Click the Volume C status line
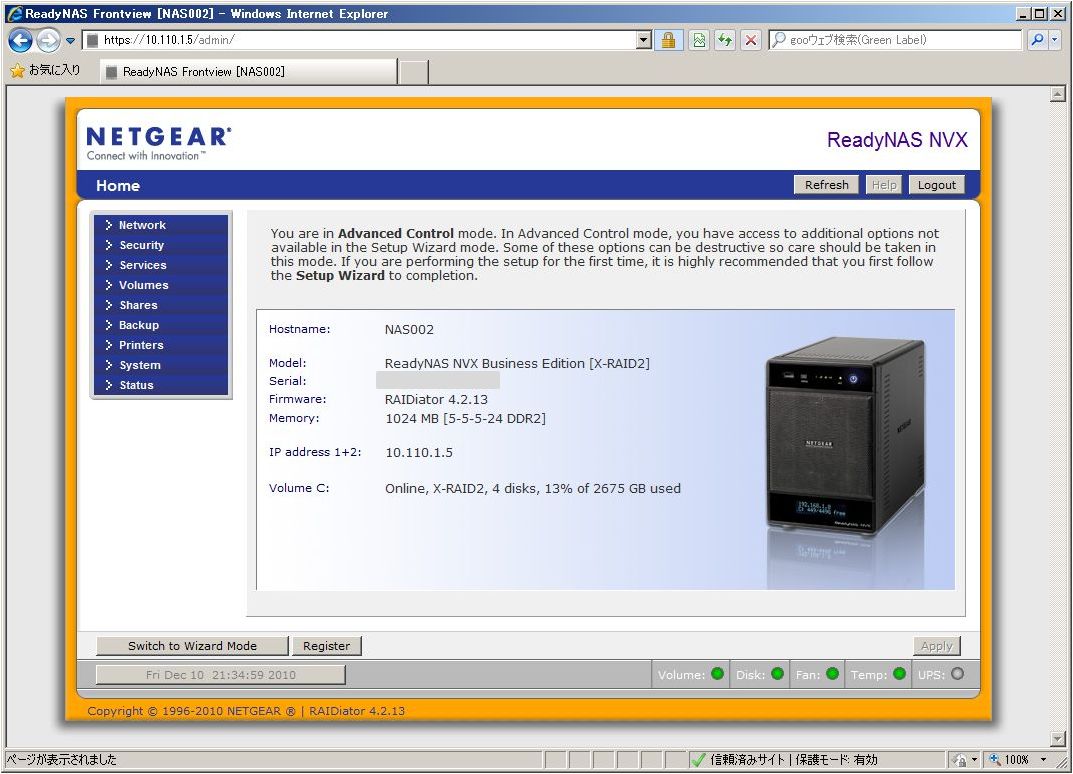The width and height of the screenshot is (1073, 774). tap(532, 489)
